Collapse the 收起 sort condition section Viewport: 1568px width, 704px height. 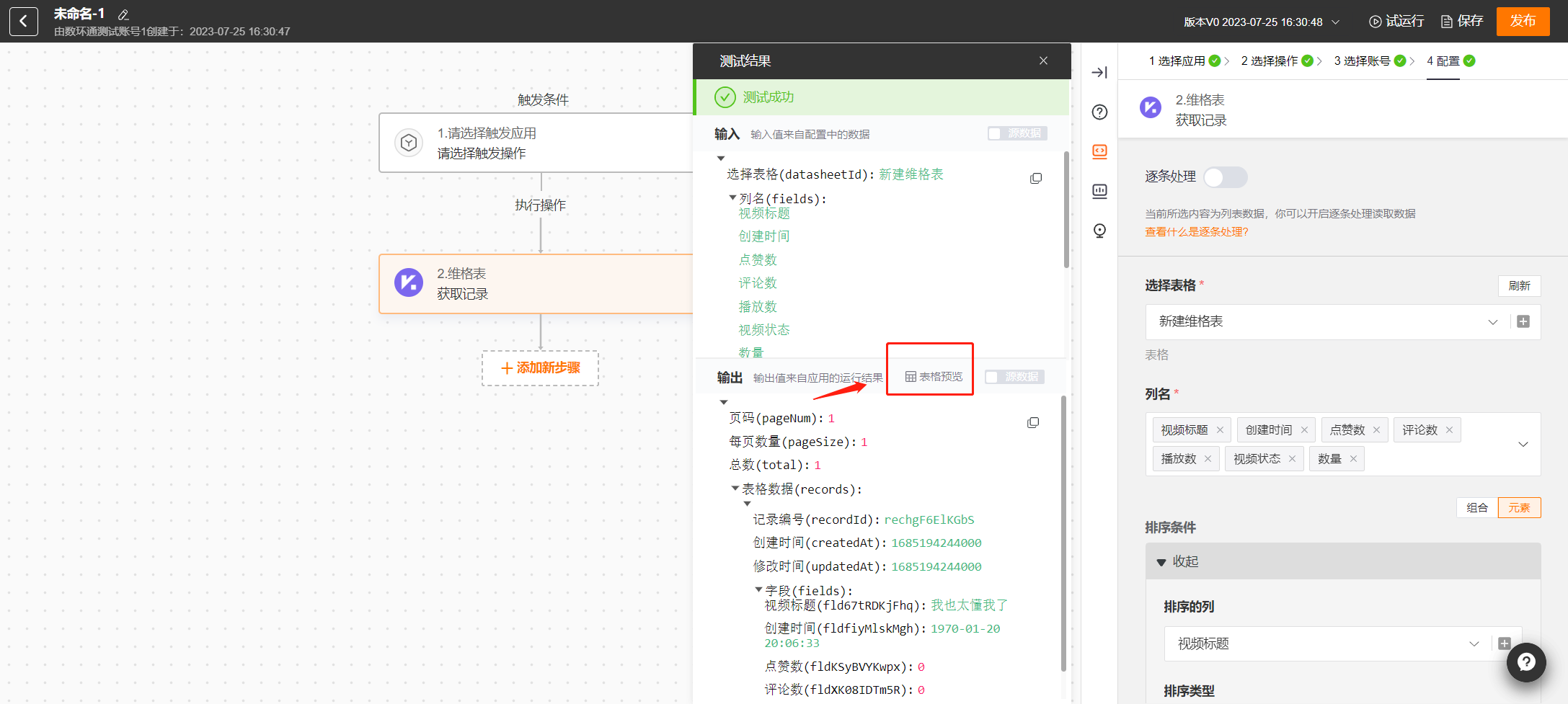point(1178,561)
